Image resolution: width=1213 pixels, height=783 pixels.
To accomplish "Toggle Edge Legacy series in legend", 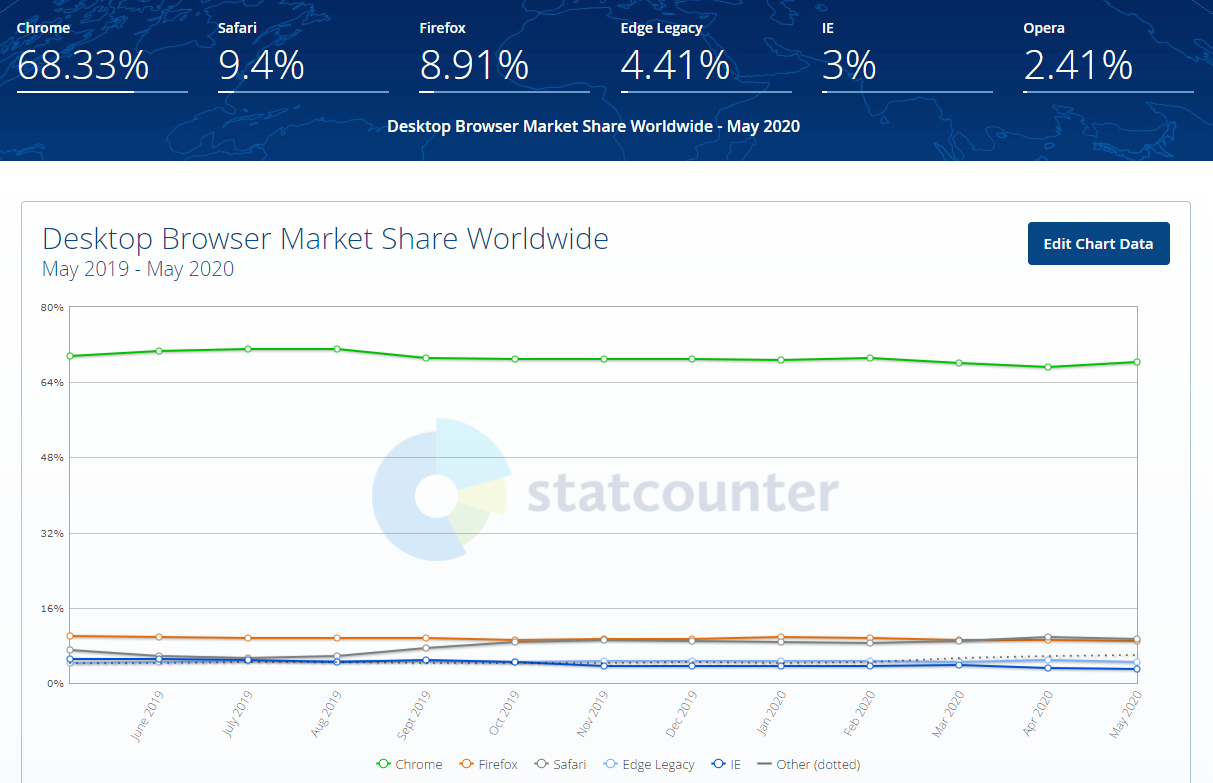I will [x=648, y=764].
